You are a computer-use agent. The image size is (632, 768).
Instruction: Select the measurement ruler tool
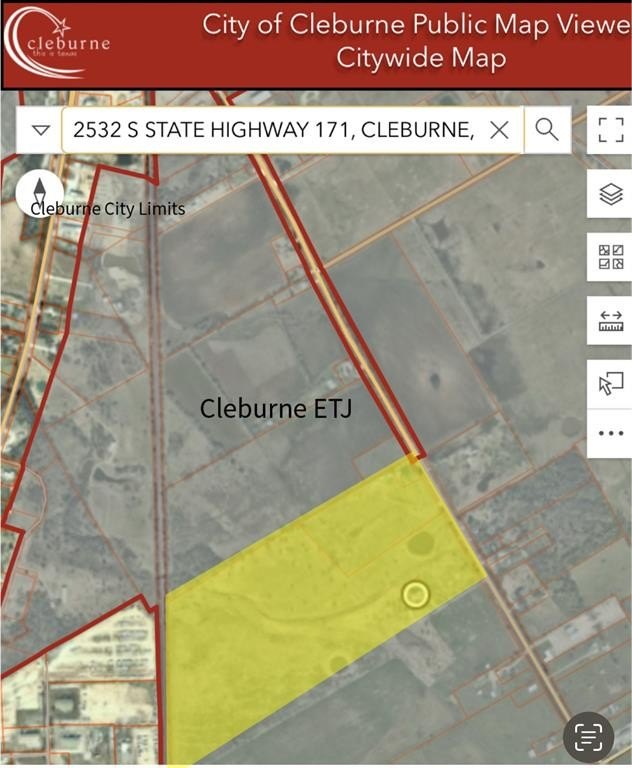[610, 321]
